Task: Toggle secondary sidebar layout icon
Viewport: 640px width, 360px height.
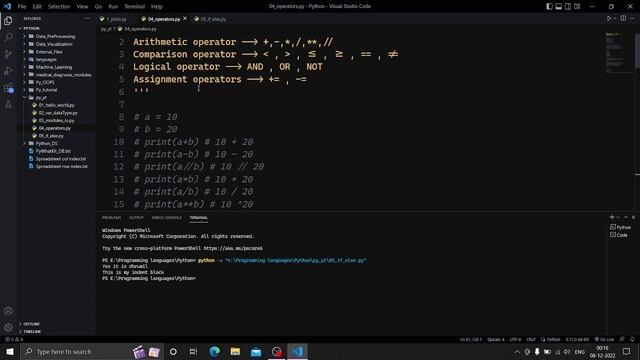Action: point(568,7)
